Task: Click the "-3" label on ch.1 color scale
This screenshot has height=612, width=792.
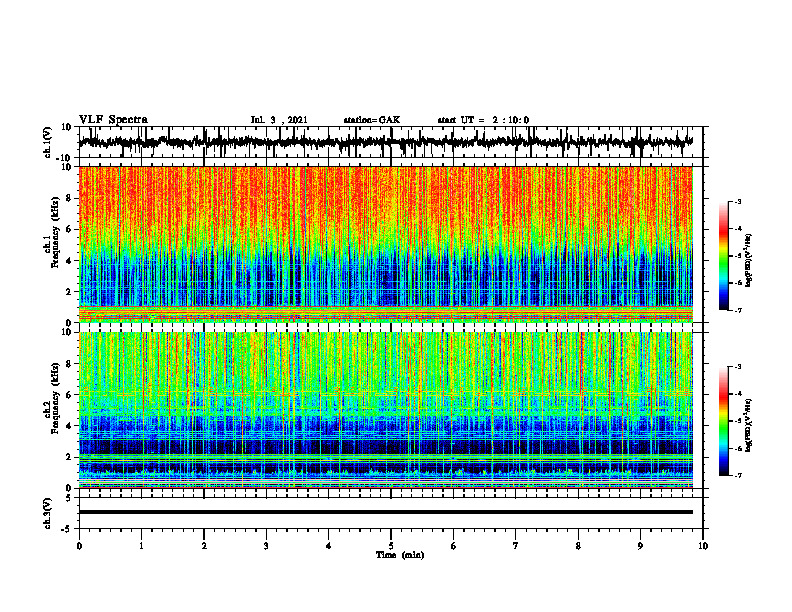Action: tap(738, 201)
